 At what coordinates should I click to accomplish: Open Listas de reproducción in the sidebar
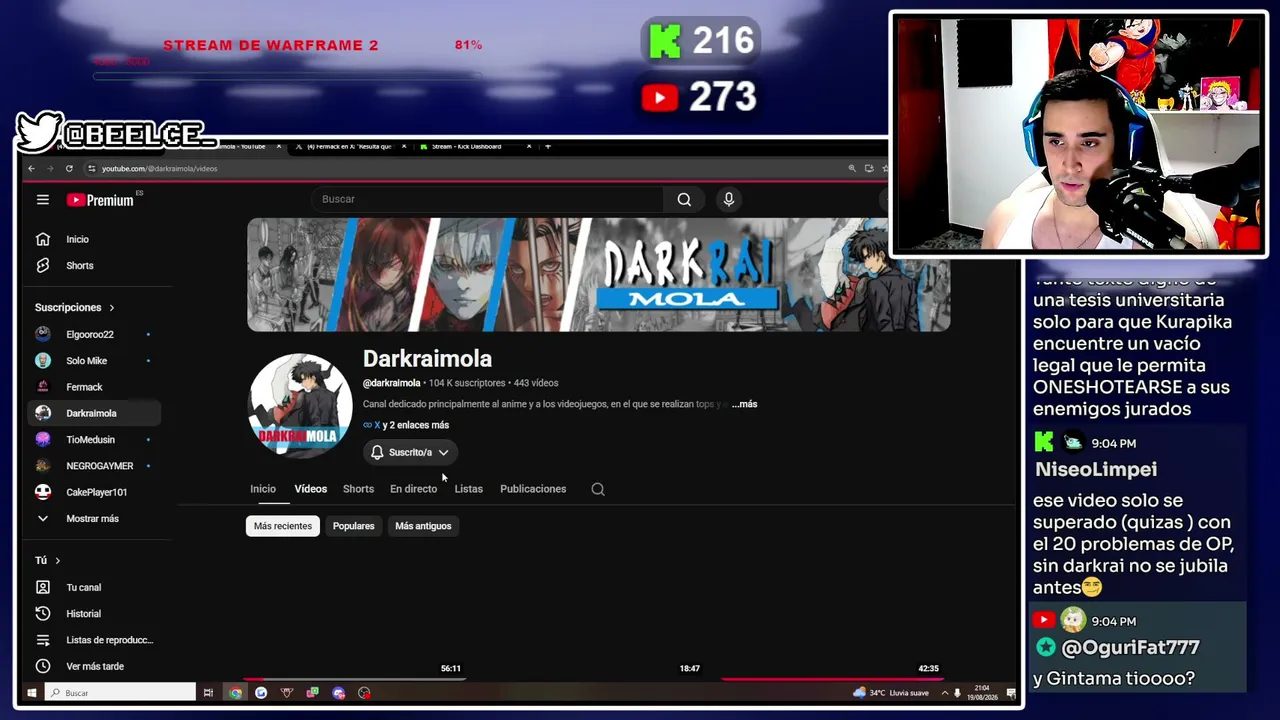tap(93, 640)
